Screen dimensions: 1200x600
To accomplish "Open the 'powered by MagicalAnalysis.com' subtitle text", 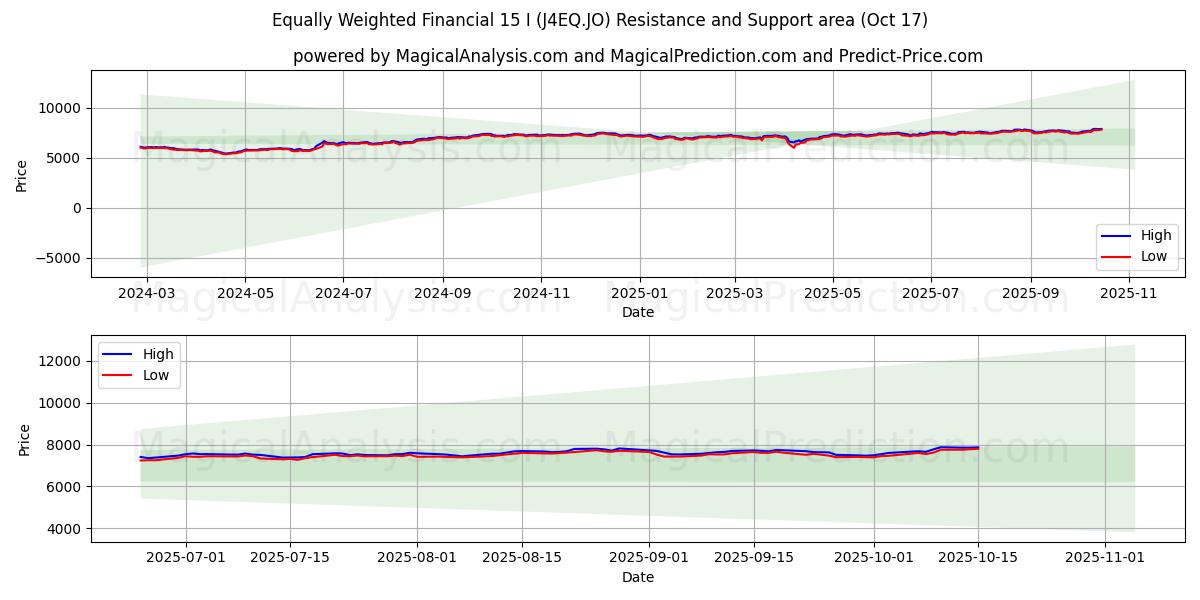I will pyautogui.click(x=637, y=56).
